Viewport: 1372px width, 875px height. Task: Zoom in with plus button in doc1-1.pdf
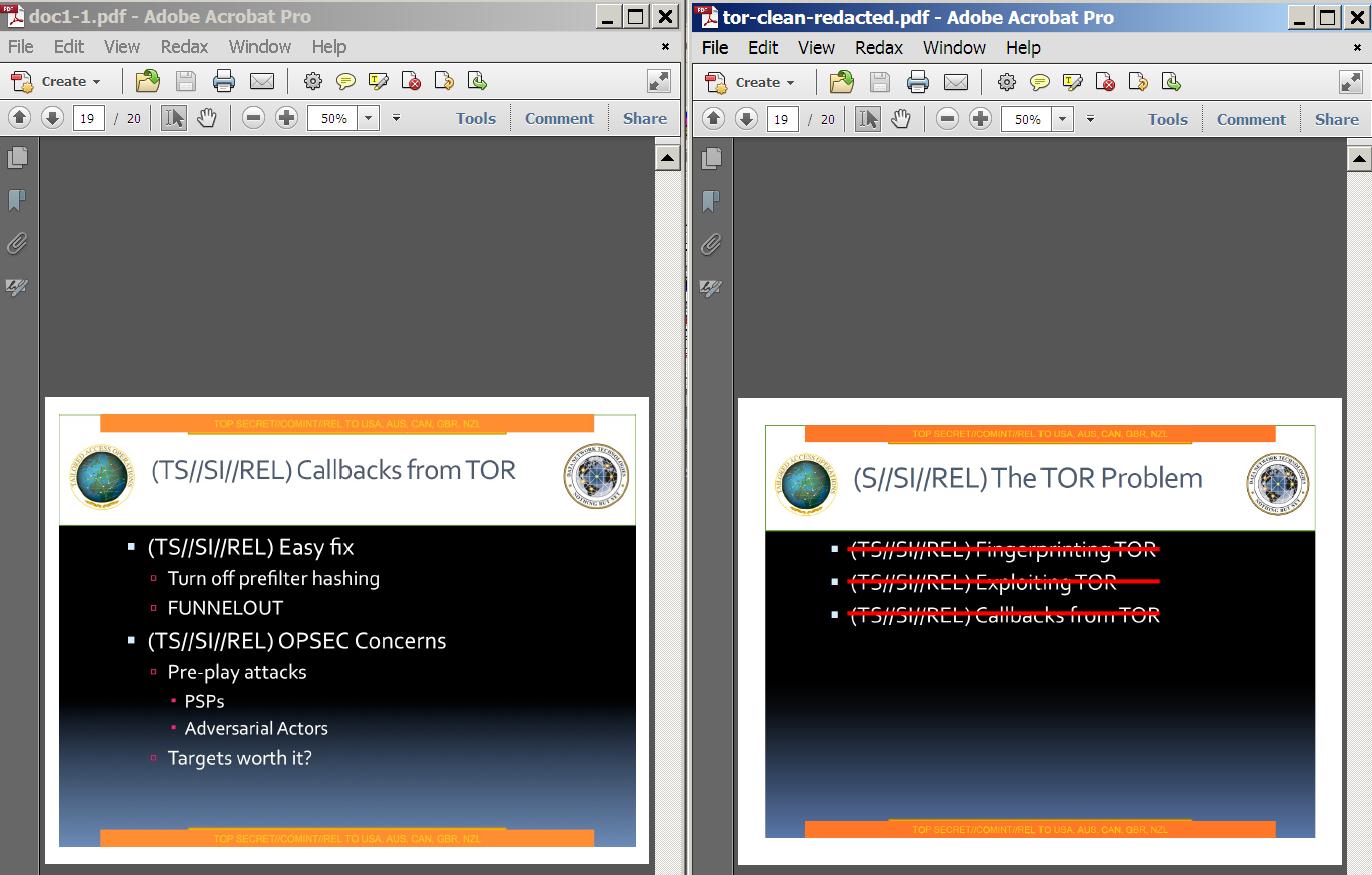click(286, 118)
